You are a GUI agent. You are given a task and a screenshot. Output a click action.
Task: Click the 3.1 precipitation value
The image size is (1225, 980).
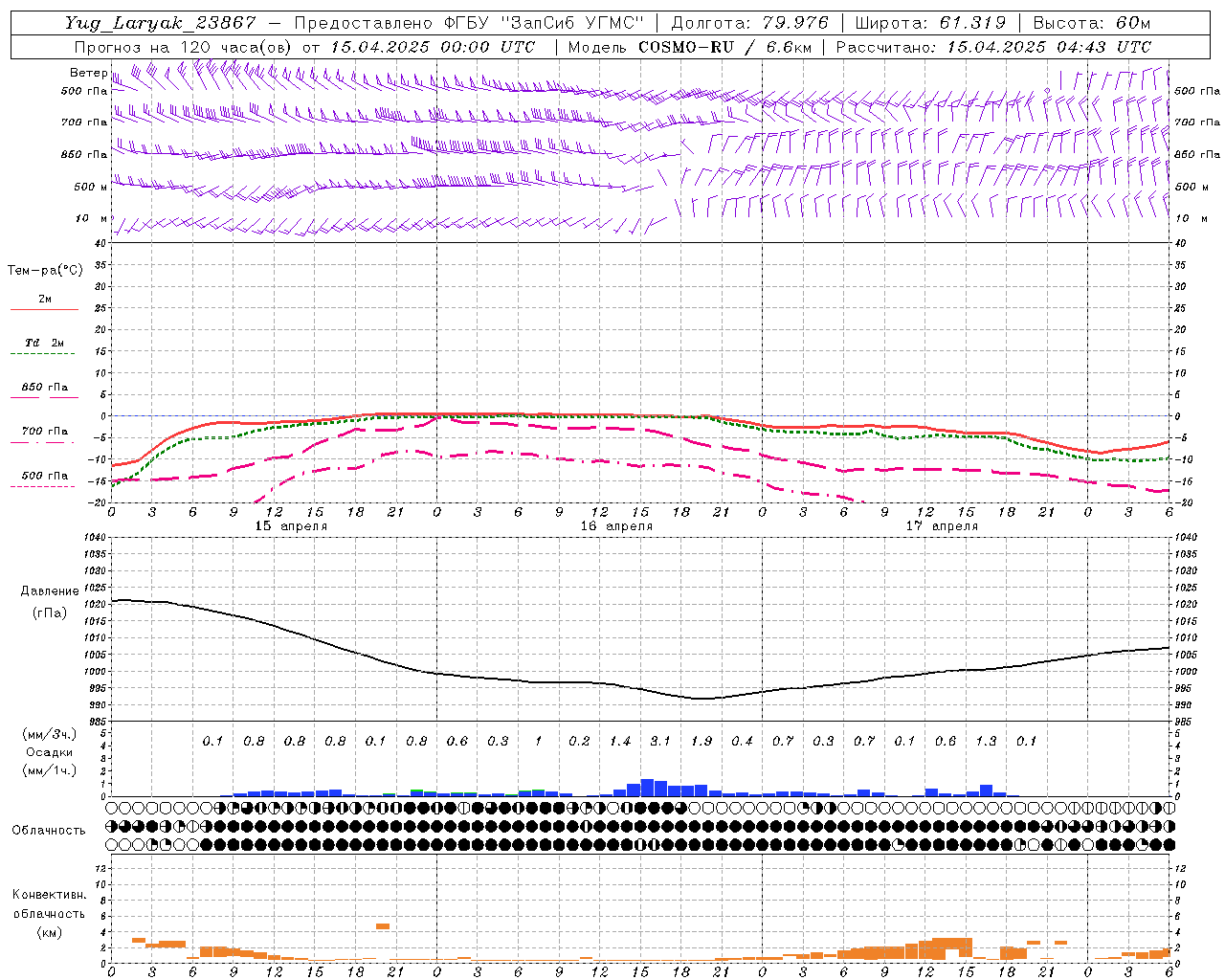[660, 741]
